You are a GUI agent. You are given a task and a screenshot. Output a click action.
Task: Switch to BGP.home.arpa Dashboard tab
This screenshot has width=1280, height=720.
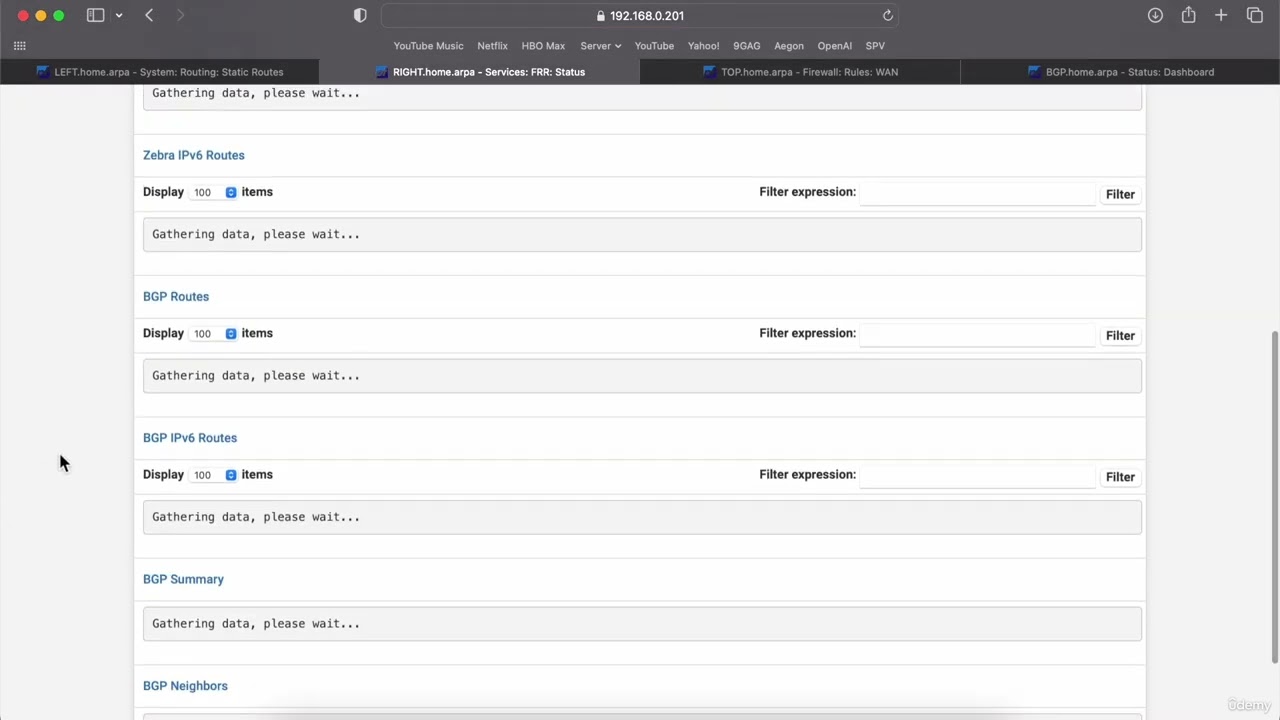1120,72
